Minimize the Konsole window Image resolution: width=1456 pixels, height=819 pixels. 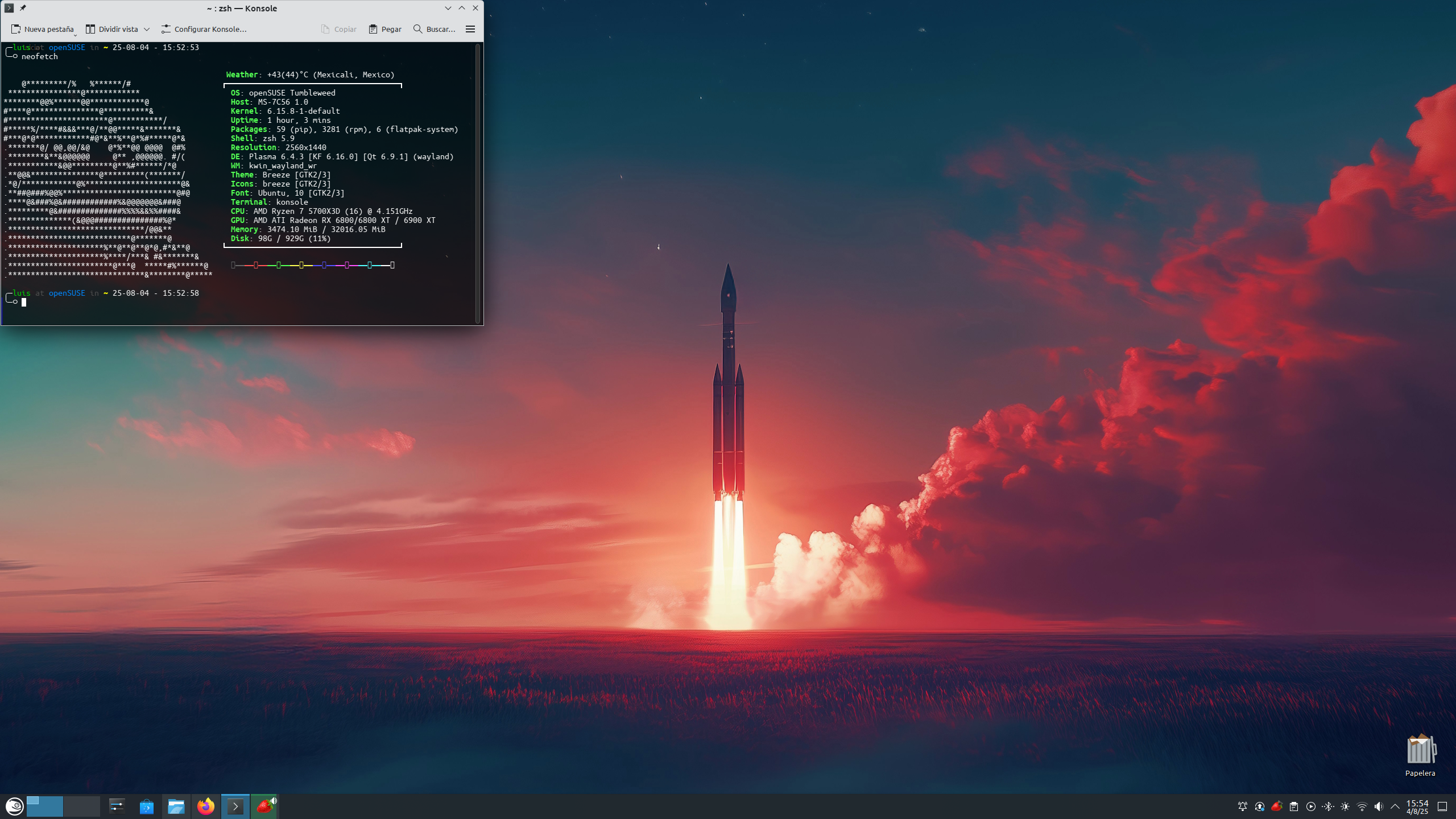coord(448,8)
